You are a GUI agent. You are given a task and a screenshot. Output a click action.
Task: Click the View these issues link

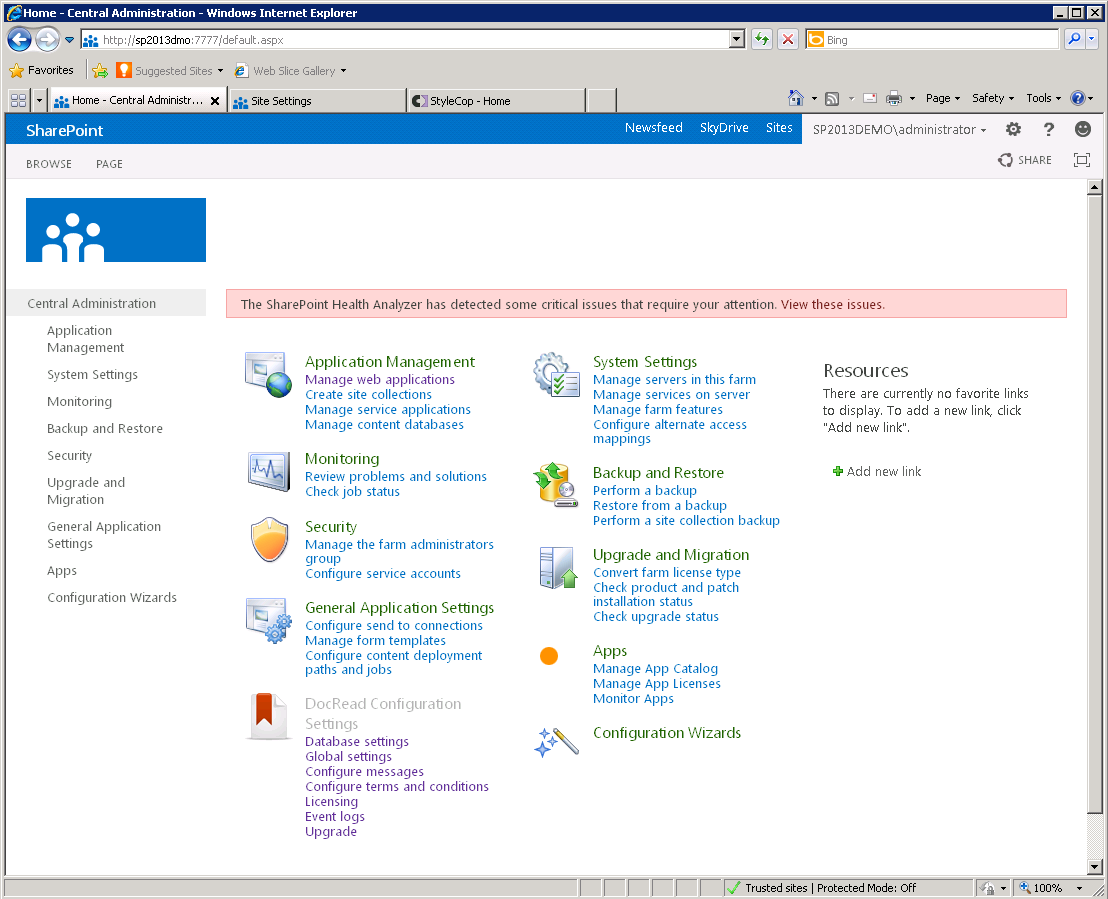[832, 305]
